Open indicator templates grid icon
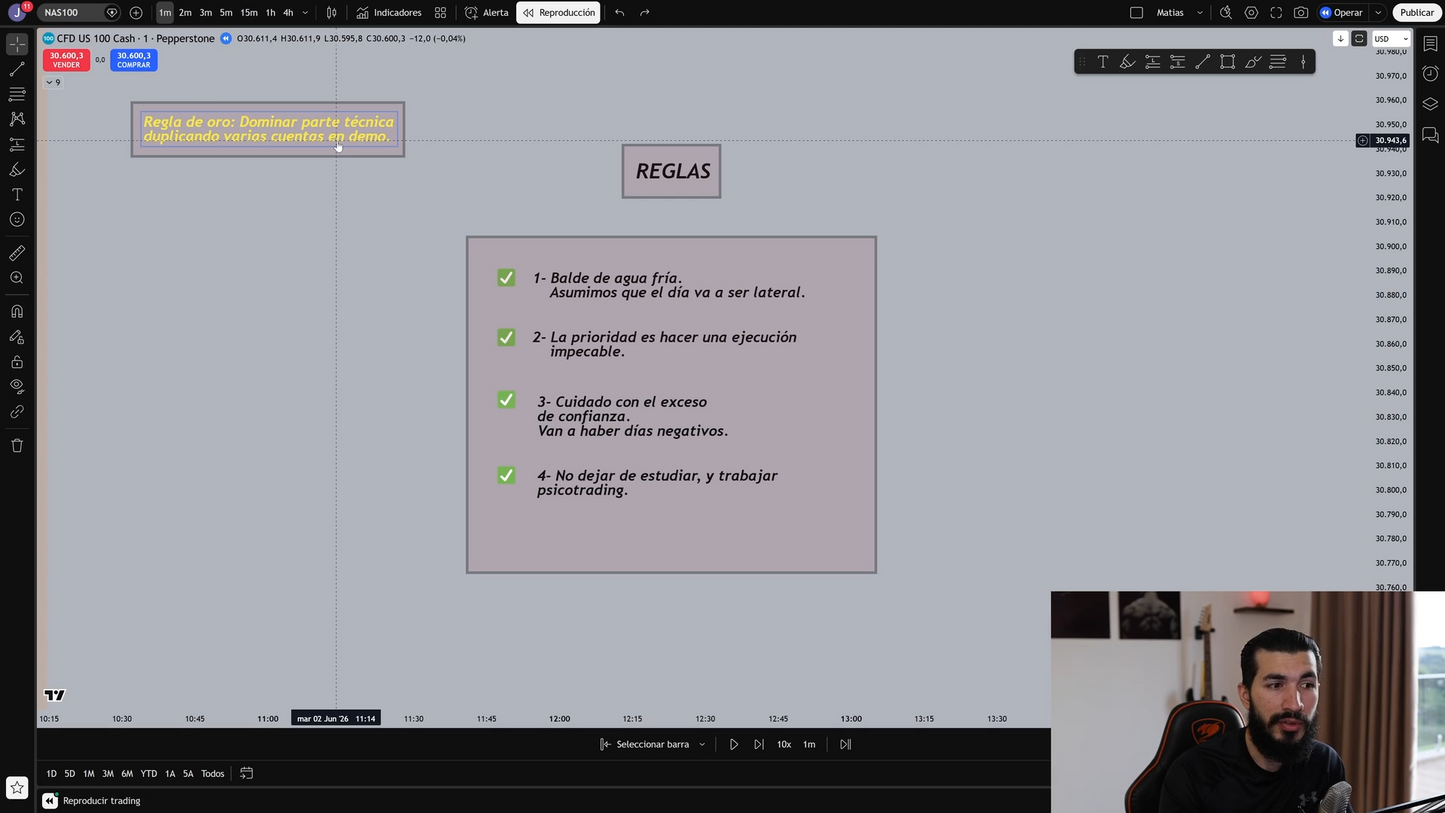Screen dimensions: 1445x813 tap(440, 13)
